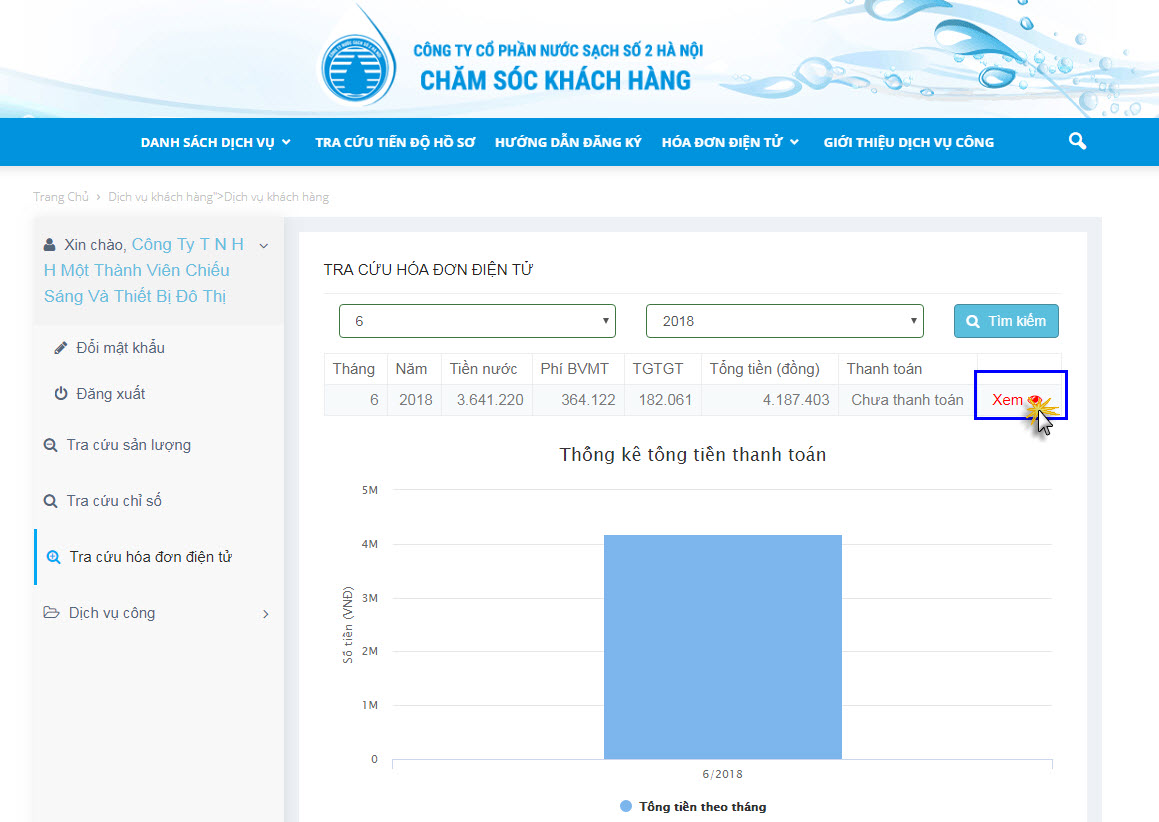Click the magnifier icon beside Tra cứu chỉ số
Screen dimensions: 1159x822
[52, 501]
